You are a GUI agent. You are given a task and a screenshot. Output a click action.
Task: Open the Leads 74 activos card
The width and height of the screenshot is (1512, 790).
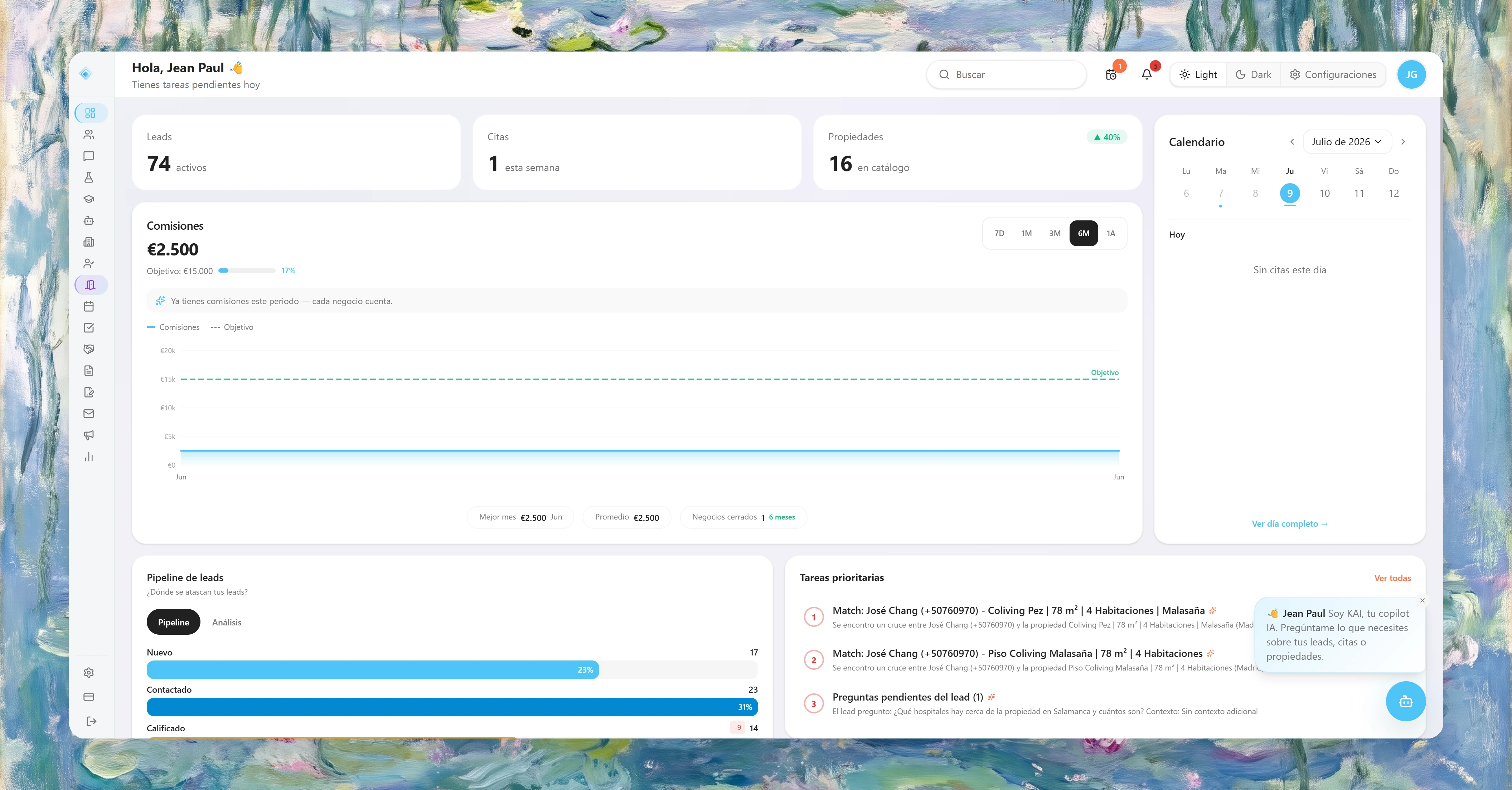296,152
